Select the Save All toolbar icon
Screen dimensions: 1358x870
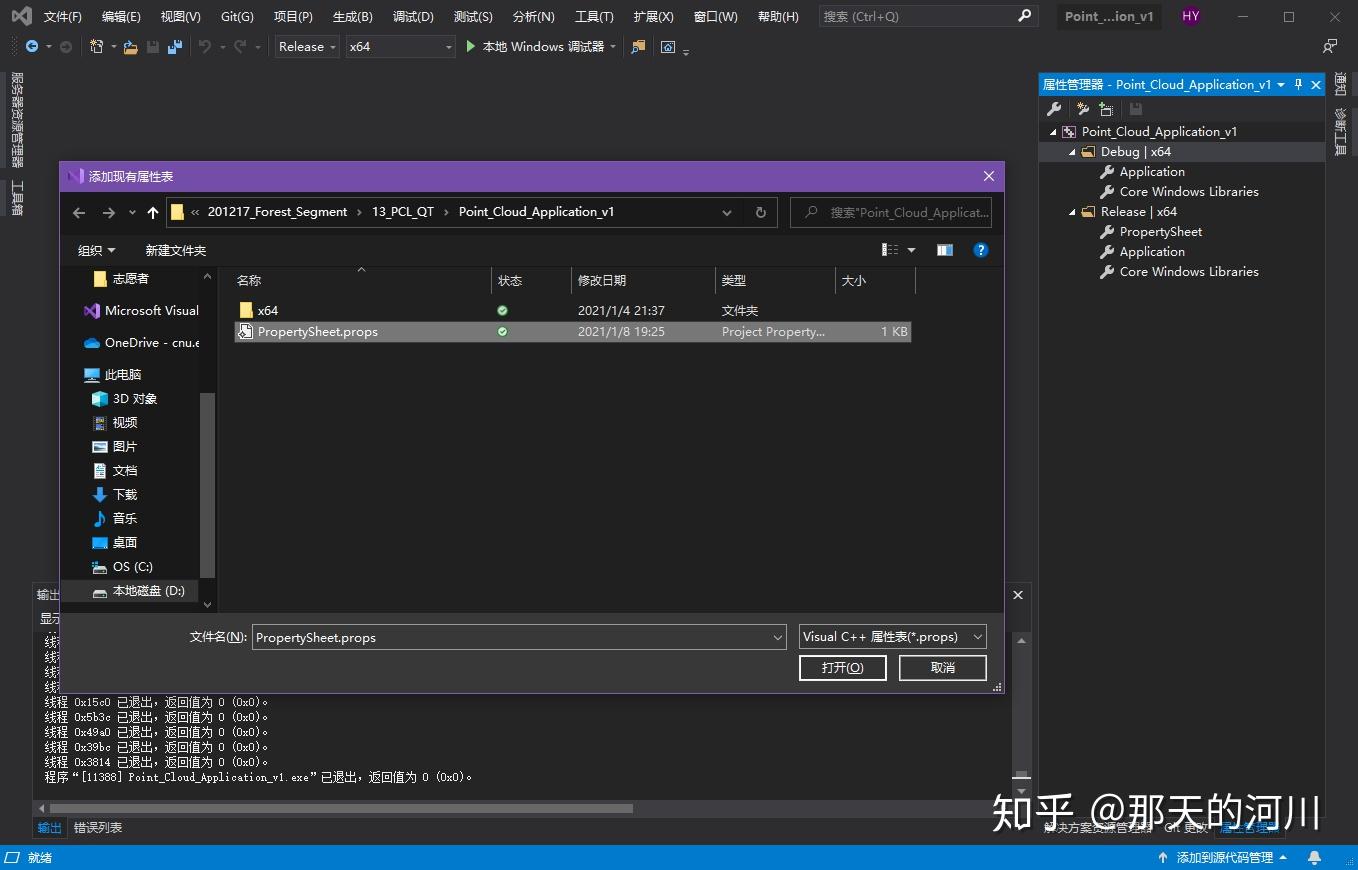(175, 46)
